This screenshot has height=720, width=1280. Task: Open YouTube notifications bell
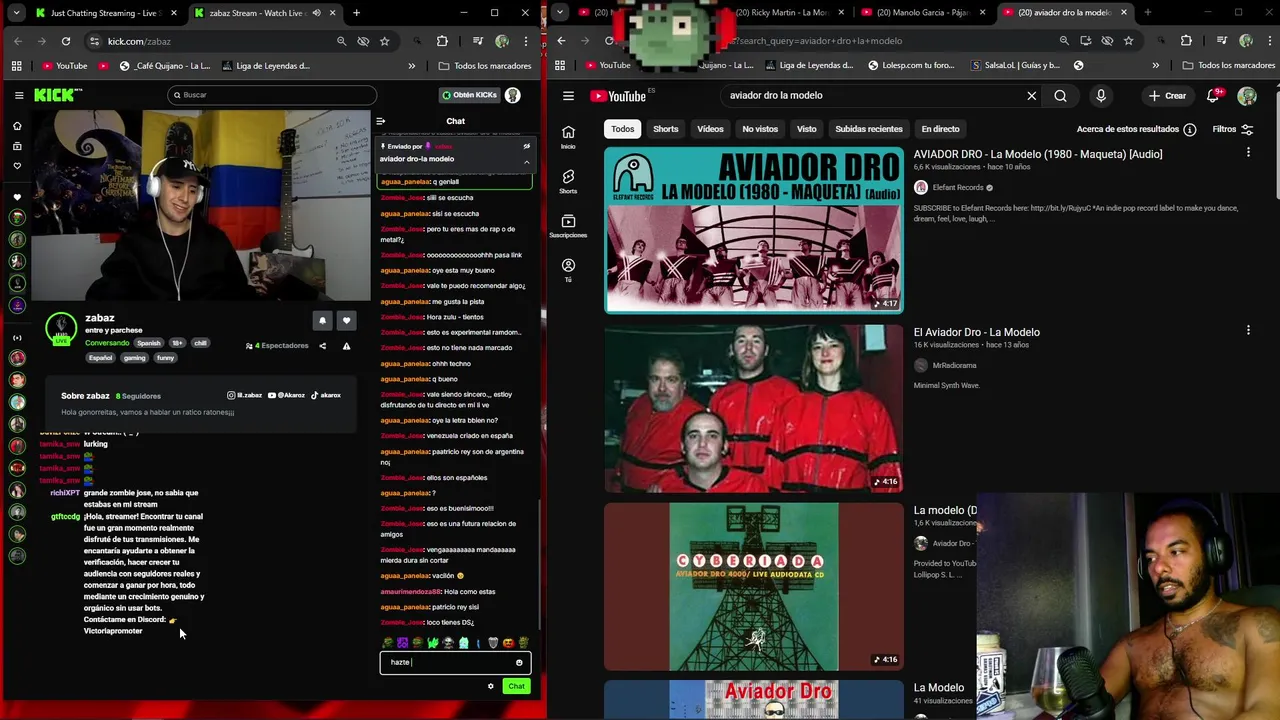coord(1213,96)
